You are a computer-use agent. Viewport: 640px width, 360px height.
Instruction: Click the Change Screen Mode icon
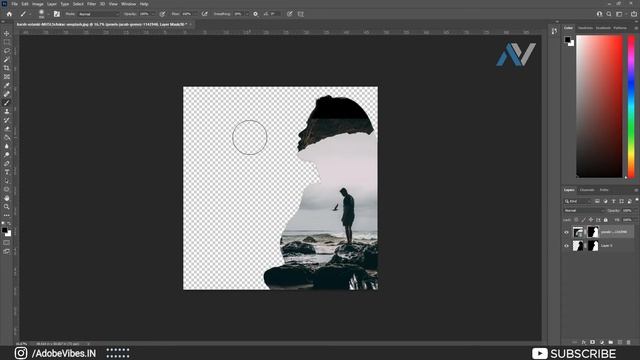click(7, 252)
